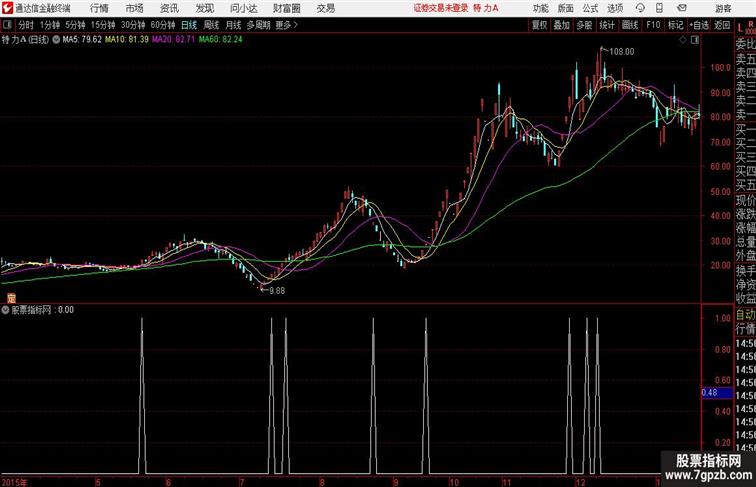756x487 pixels.
Task: Open the 功能 menu
Action: (x=540, y=8)
